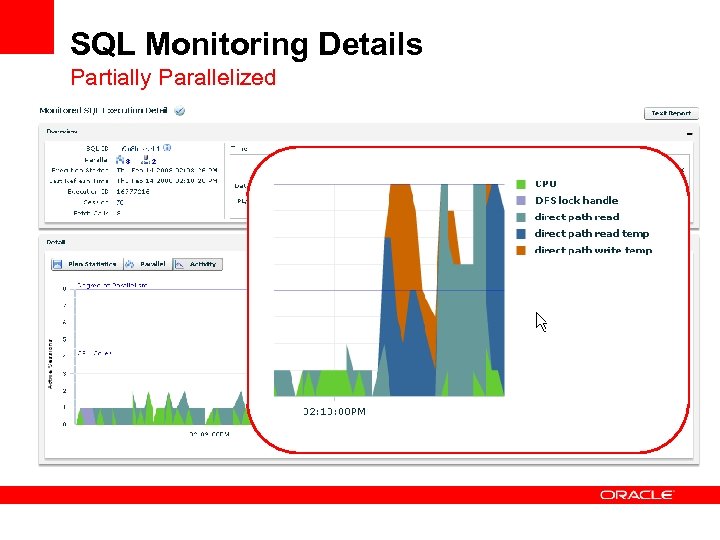Click the 'DFS lock handle' legend label
This screenshot has height=540, width=720.
pos(576,200)
